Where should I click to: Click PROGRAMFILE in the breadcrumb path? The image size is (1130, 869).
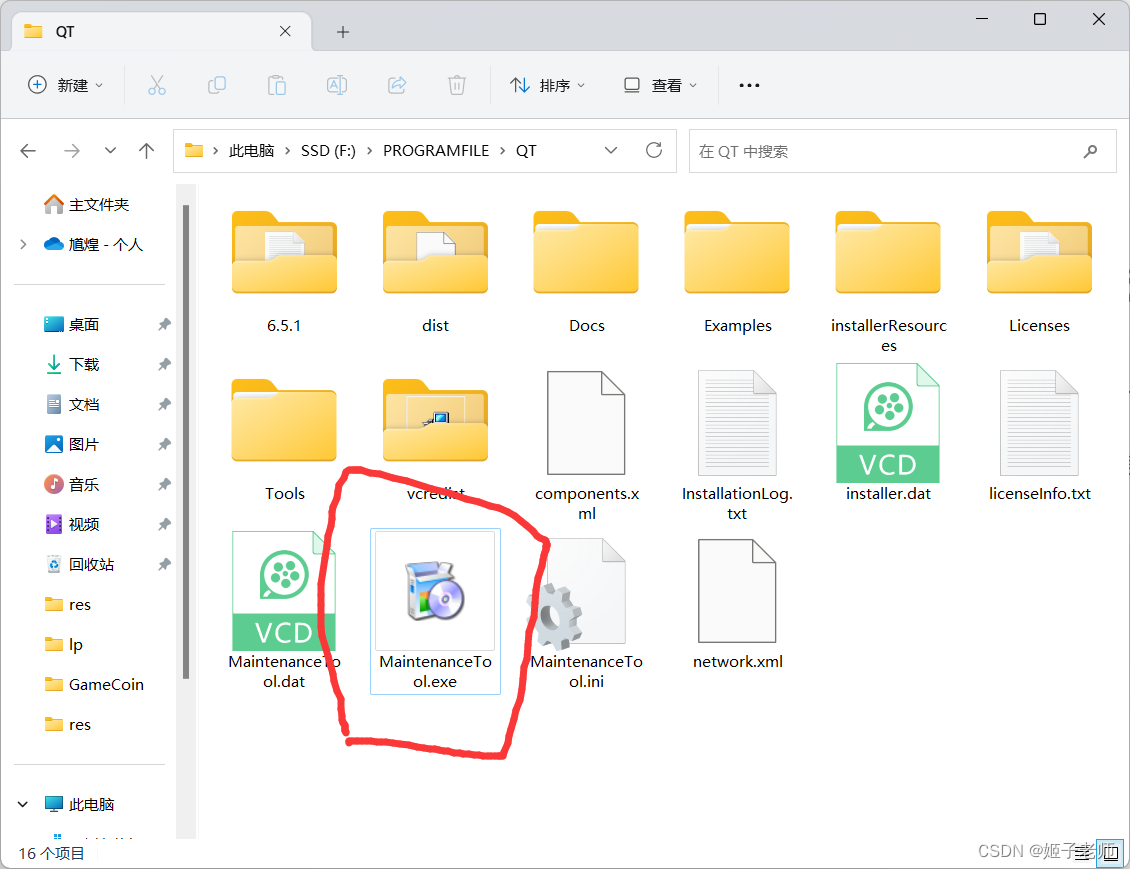point(436,150)
